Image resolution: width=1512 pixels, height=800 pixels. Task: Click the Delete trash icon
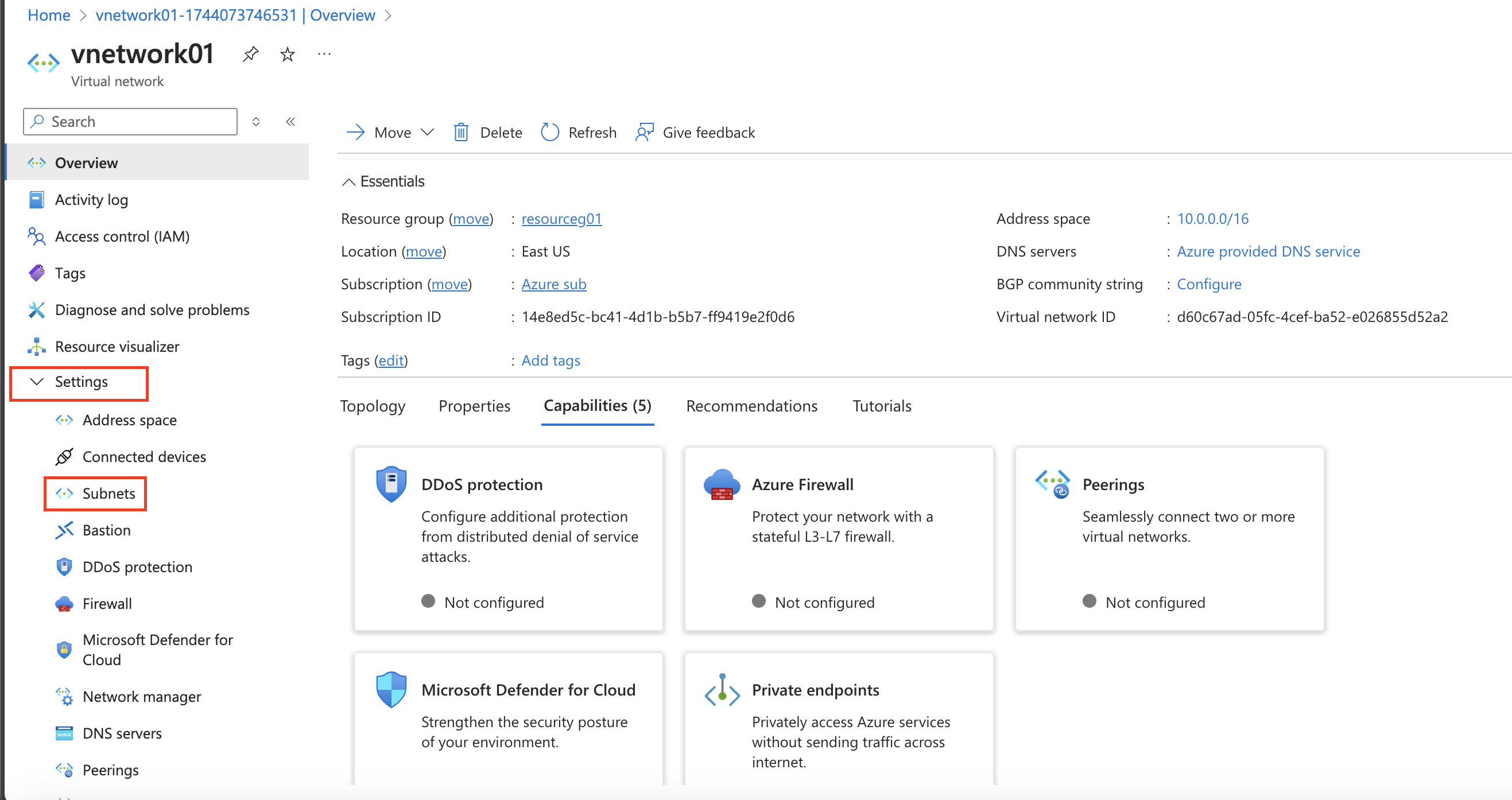click(x=461, y=133)
